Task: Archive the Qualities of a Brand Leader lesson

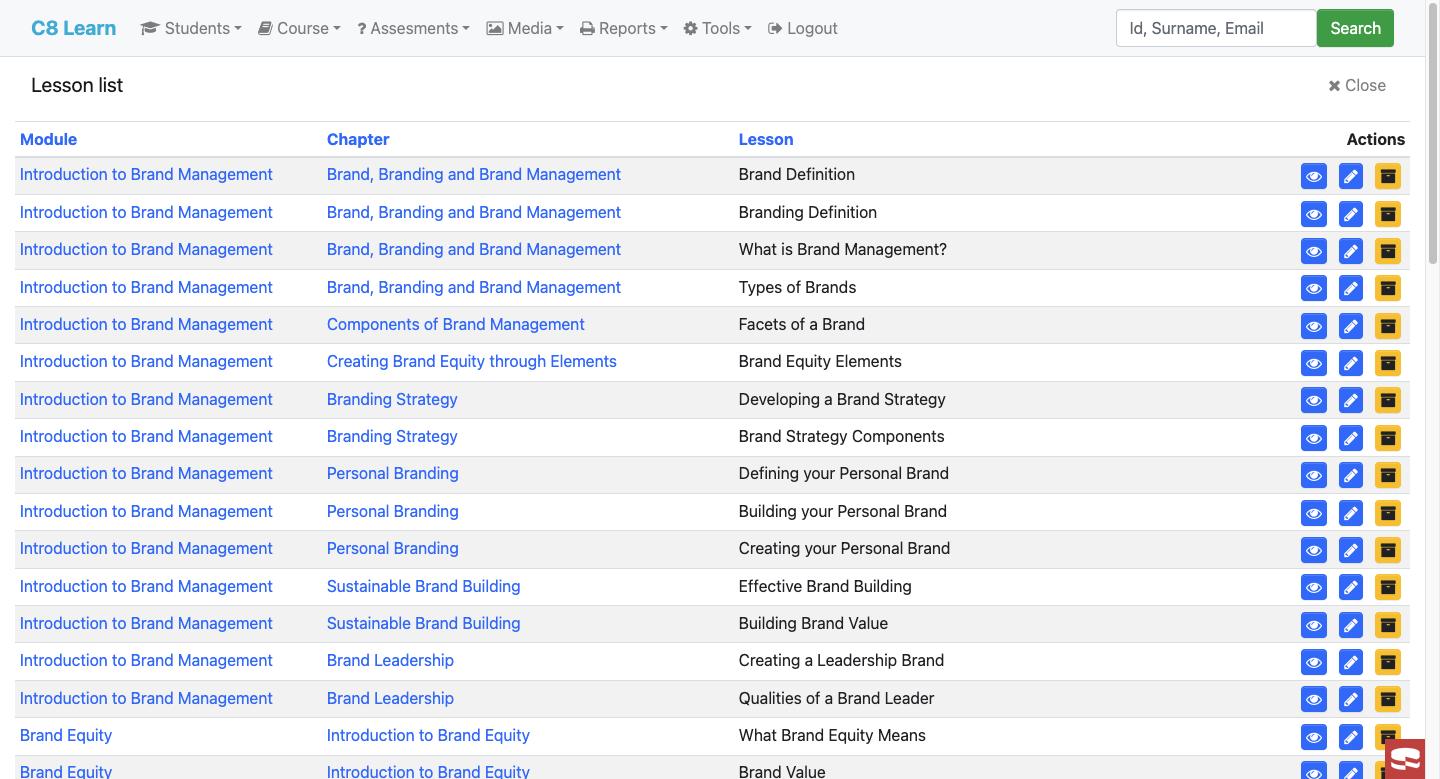Action: (x=1387, y=699)
